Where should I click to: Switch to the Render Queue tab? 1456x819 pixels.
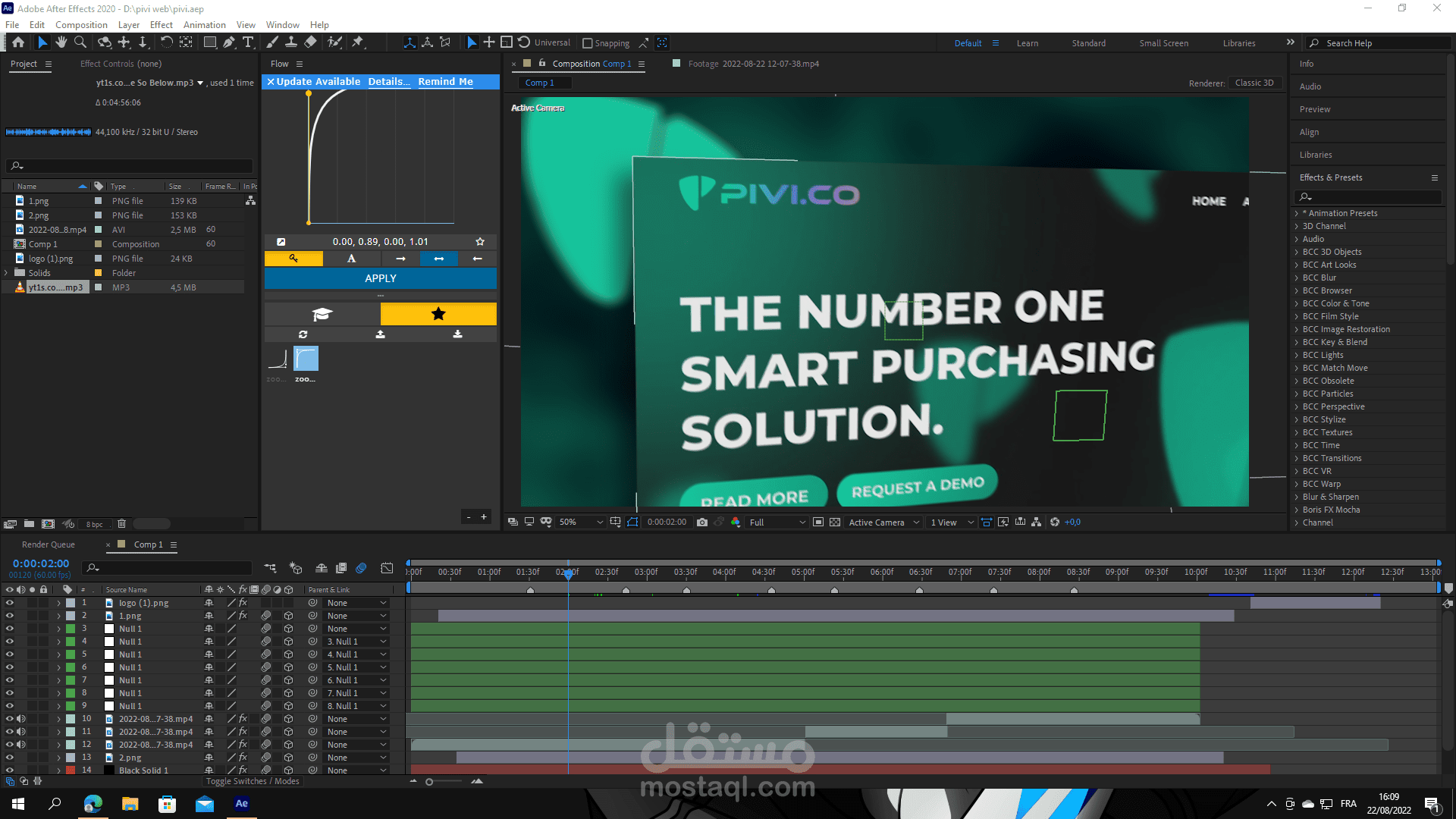pos(48,544)
